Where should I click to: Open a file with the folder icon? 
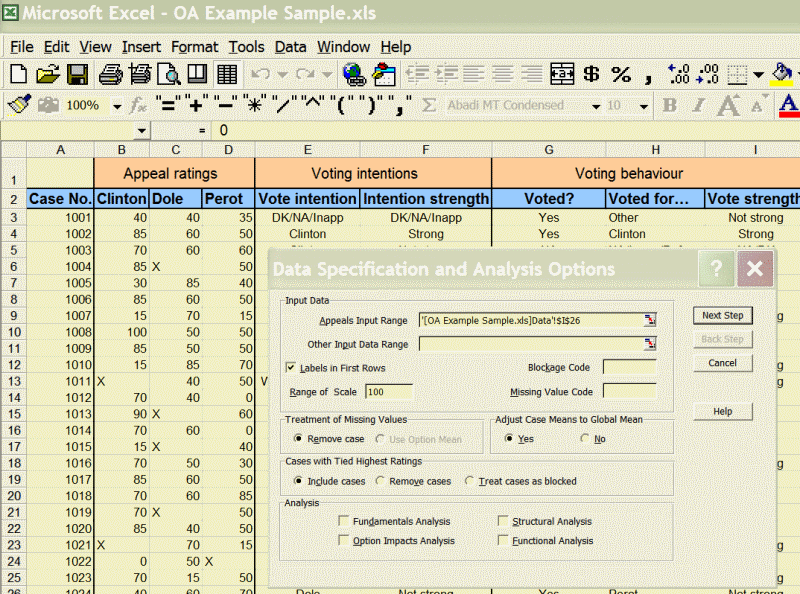pyautogui.click(x=48, y=75)
